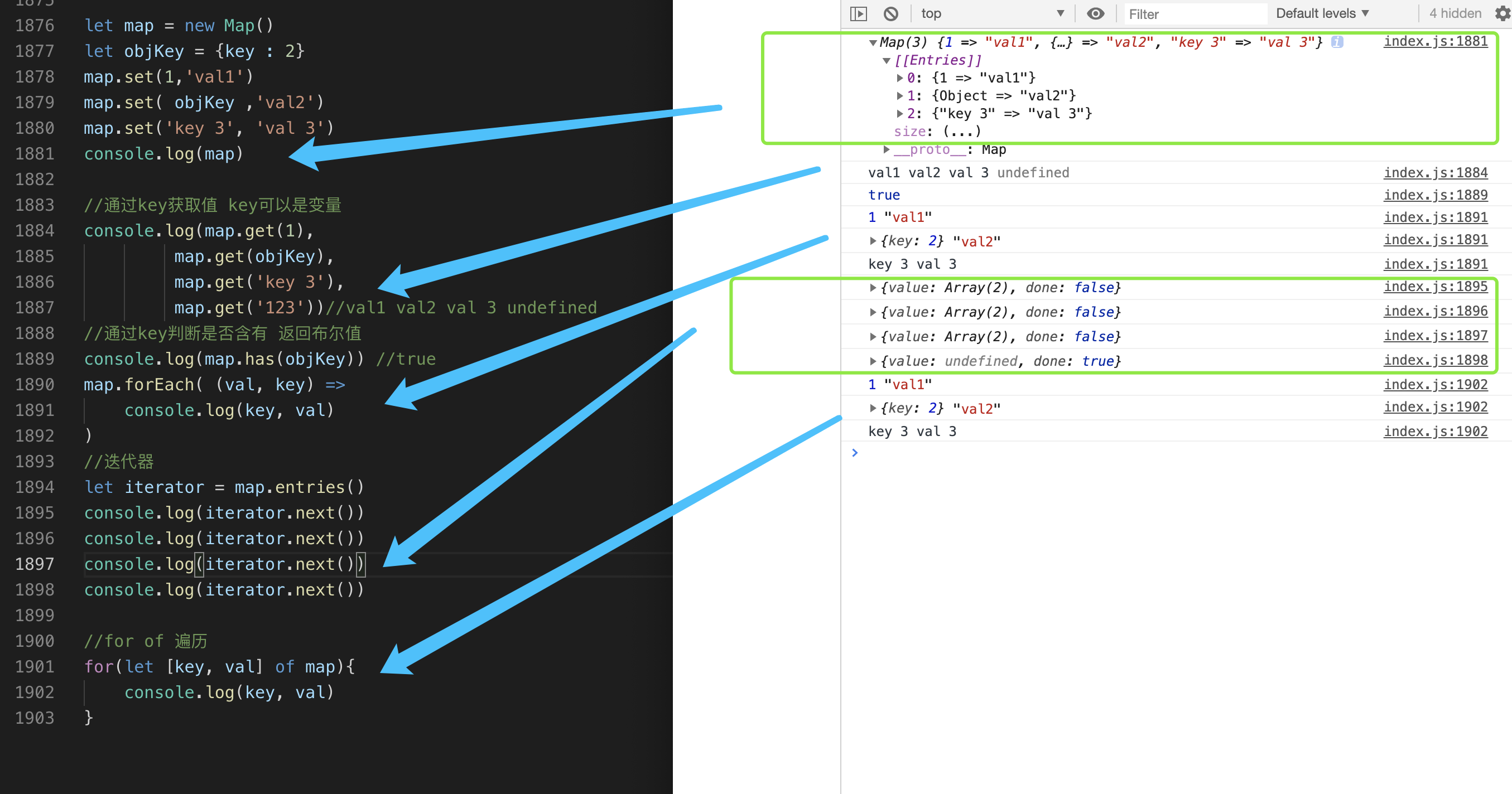1512x794 pixels.
Task: Toggle the console sidebar panel icon
Action: [x=858, y=13]
